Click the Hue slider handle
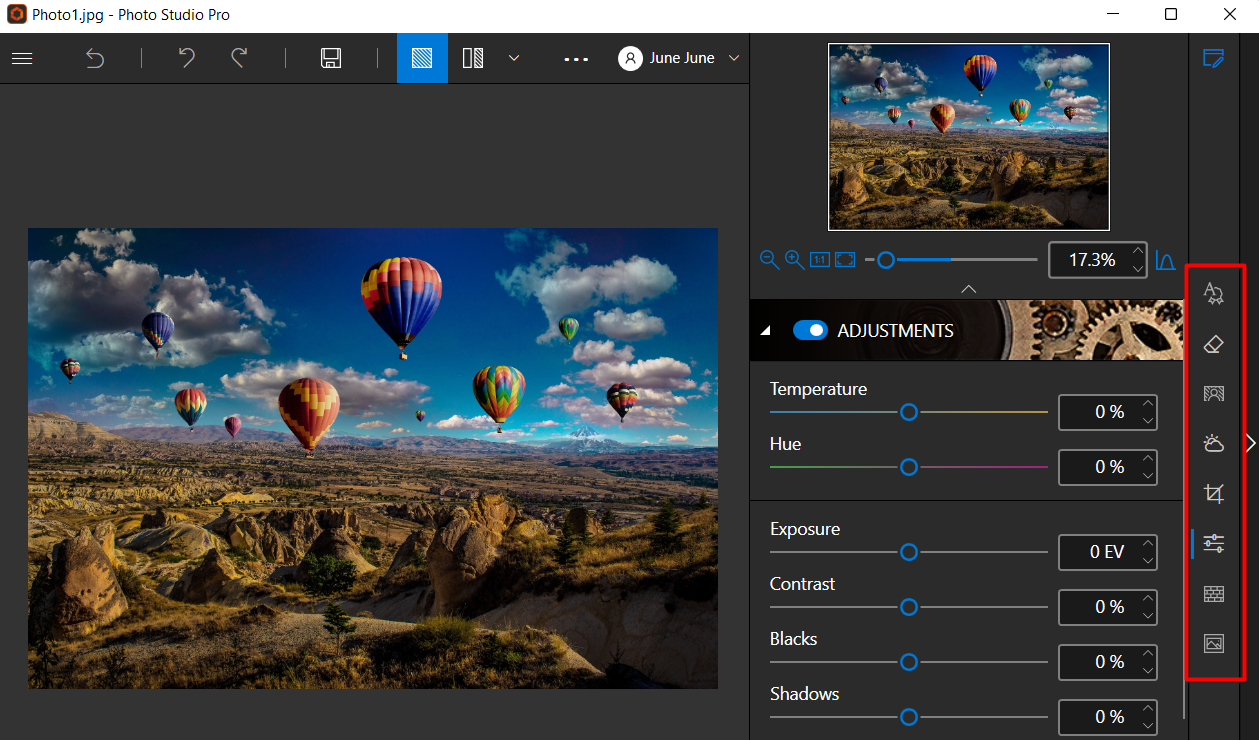Image resolution: width=1259 pixels, height=740 pixels. click(x=909, y=467)
